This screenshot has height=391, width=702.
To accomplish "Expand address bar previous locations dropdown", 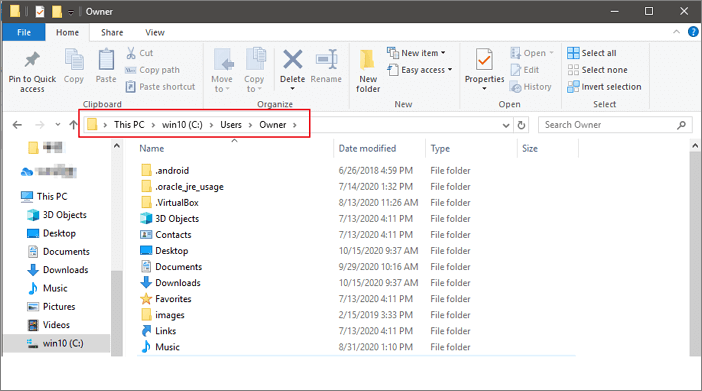I will (x=506, y=125).
